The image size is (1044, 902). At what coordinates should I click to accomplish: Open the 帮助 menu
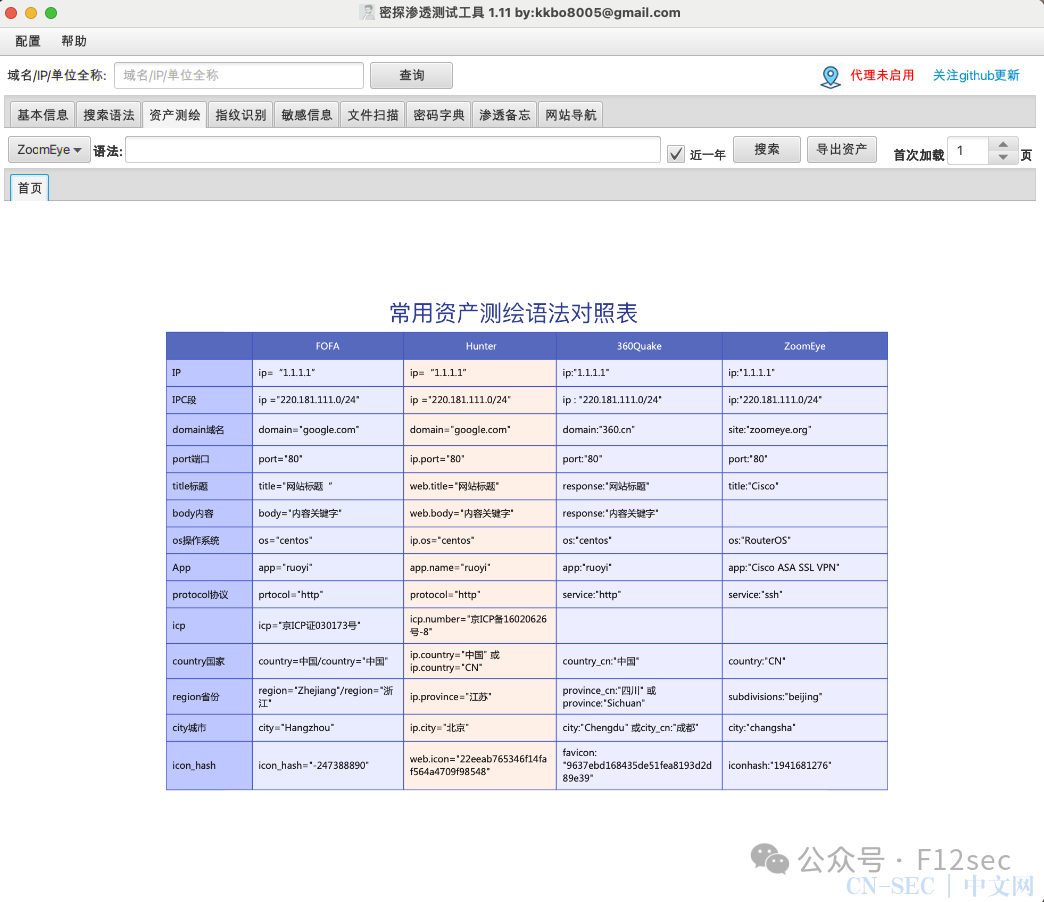tap(74, 41)
